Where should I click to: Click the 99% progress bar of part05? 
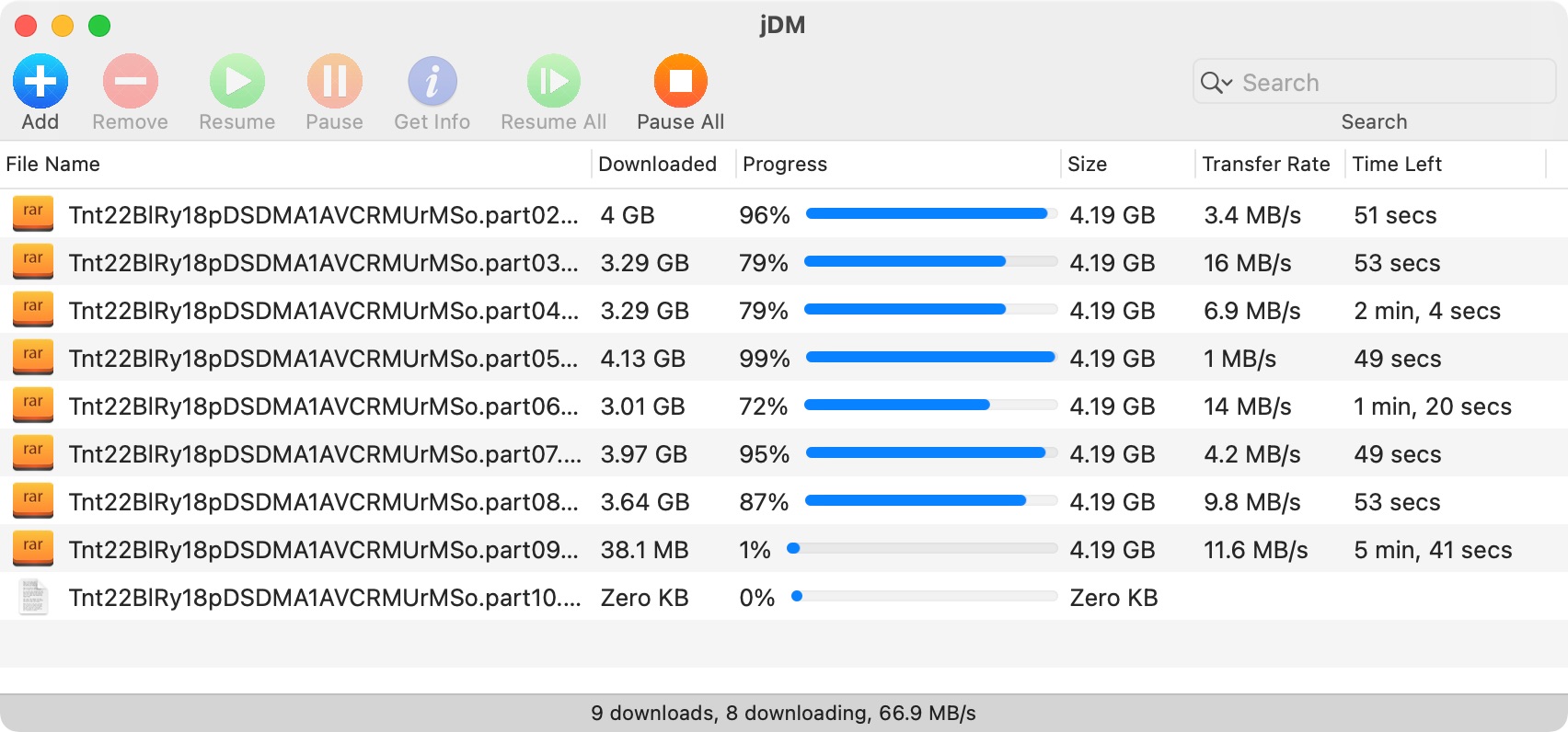(930, 357)
